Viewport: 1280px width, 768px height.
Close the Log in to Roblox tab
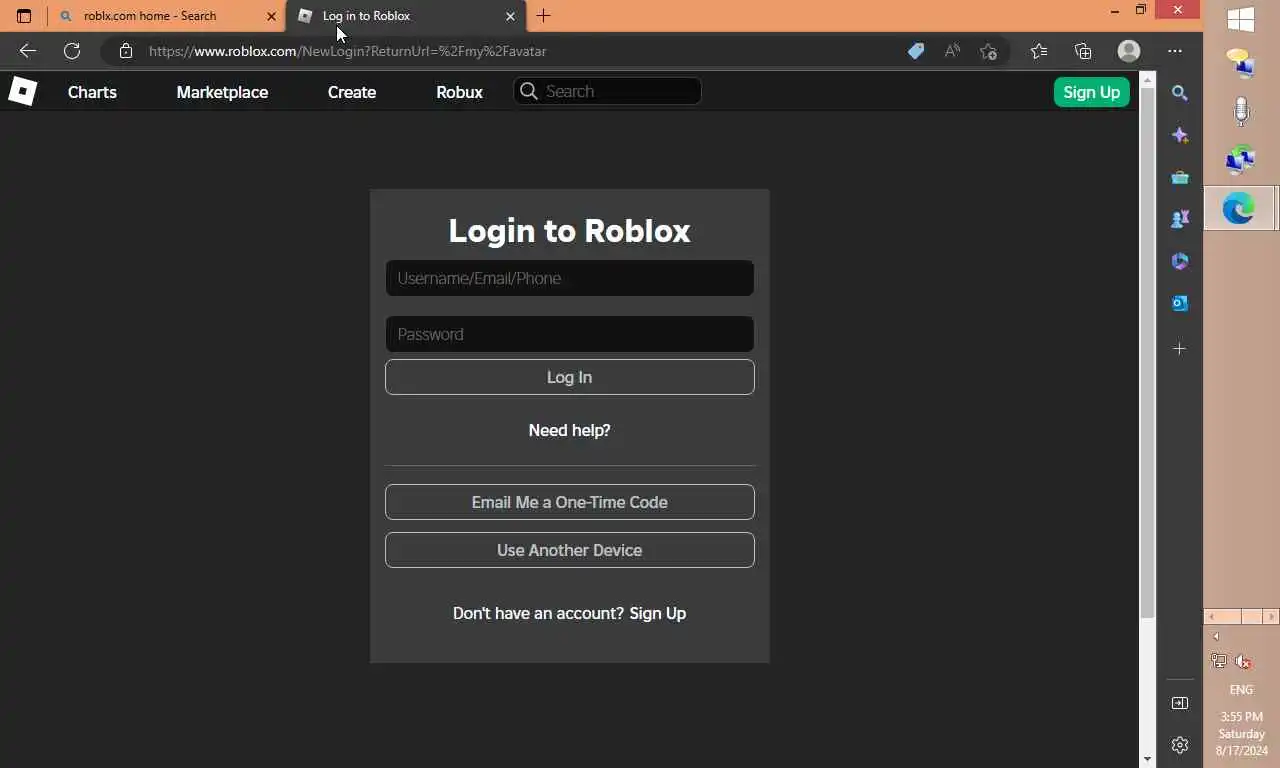(510, 16)
